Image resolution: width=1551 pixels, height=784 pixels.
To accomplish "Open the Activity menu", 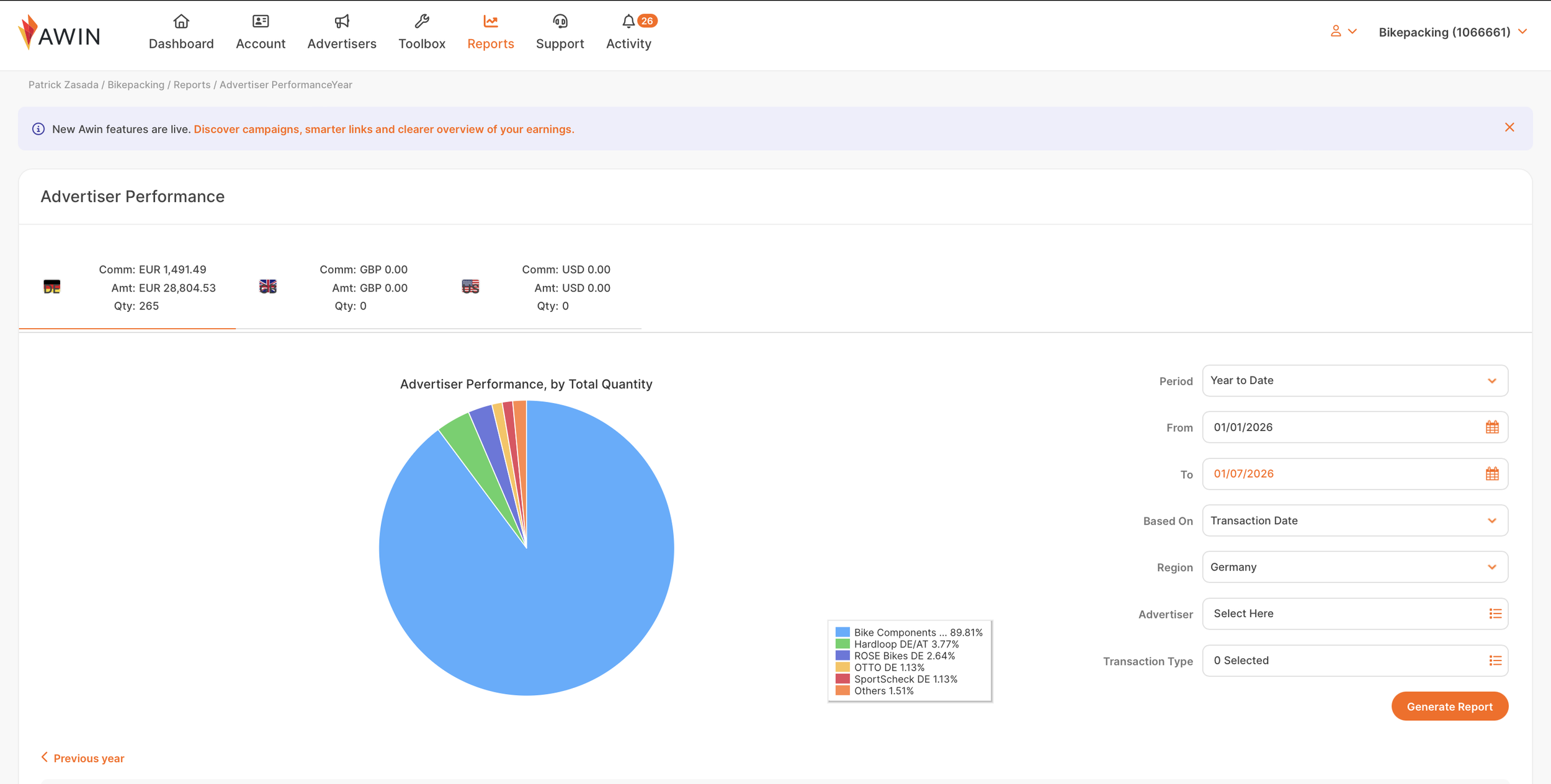I will click(628, 43).
